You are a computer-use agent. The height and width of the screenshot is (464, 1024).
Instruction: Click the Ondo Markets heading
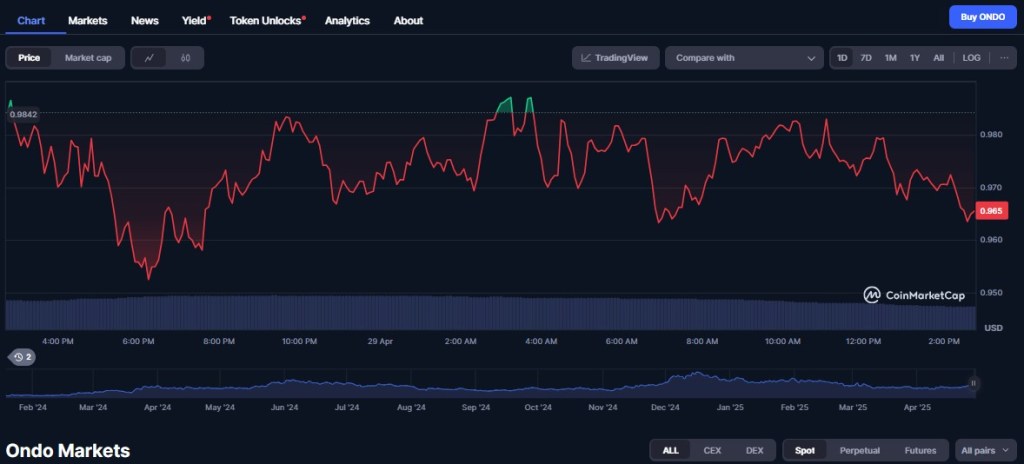(68, 450)
